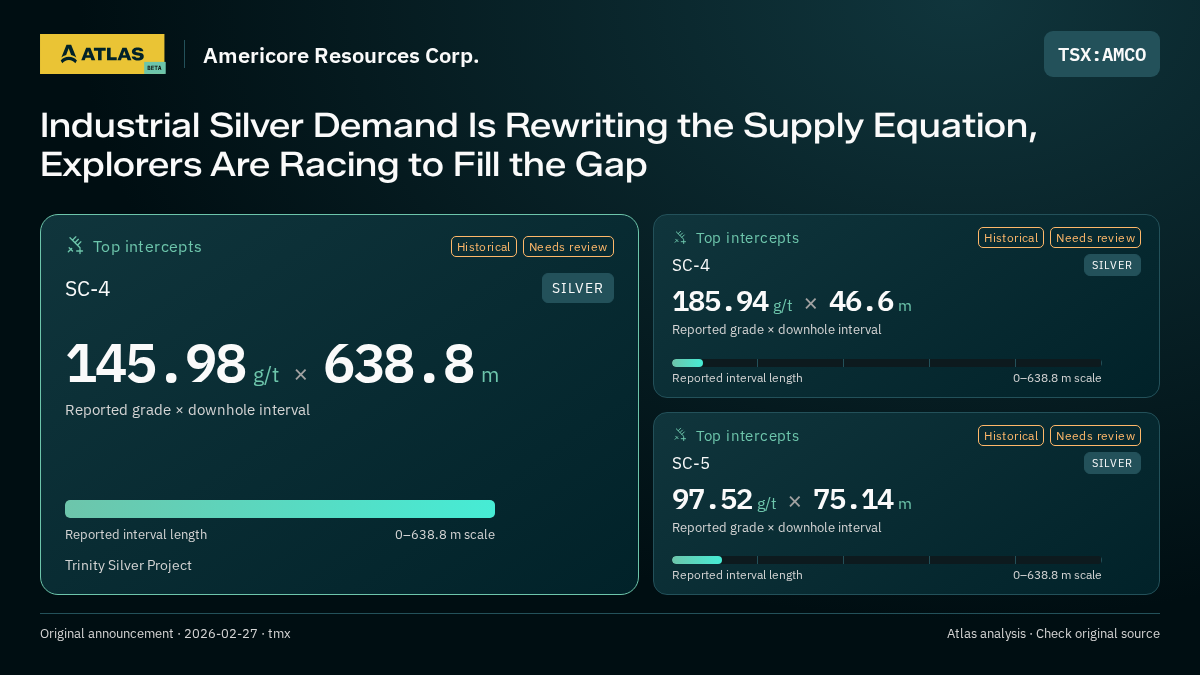This screenshot has width=1200, height=675.
Task: Click the 638.8 interval value
Action: [x=399, y=364]
